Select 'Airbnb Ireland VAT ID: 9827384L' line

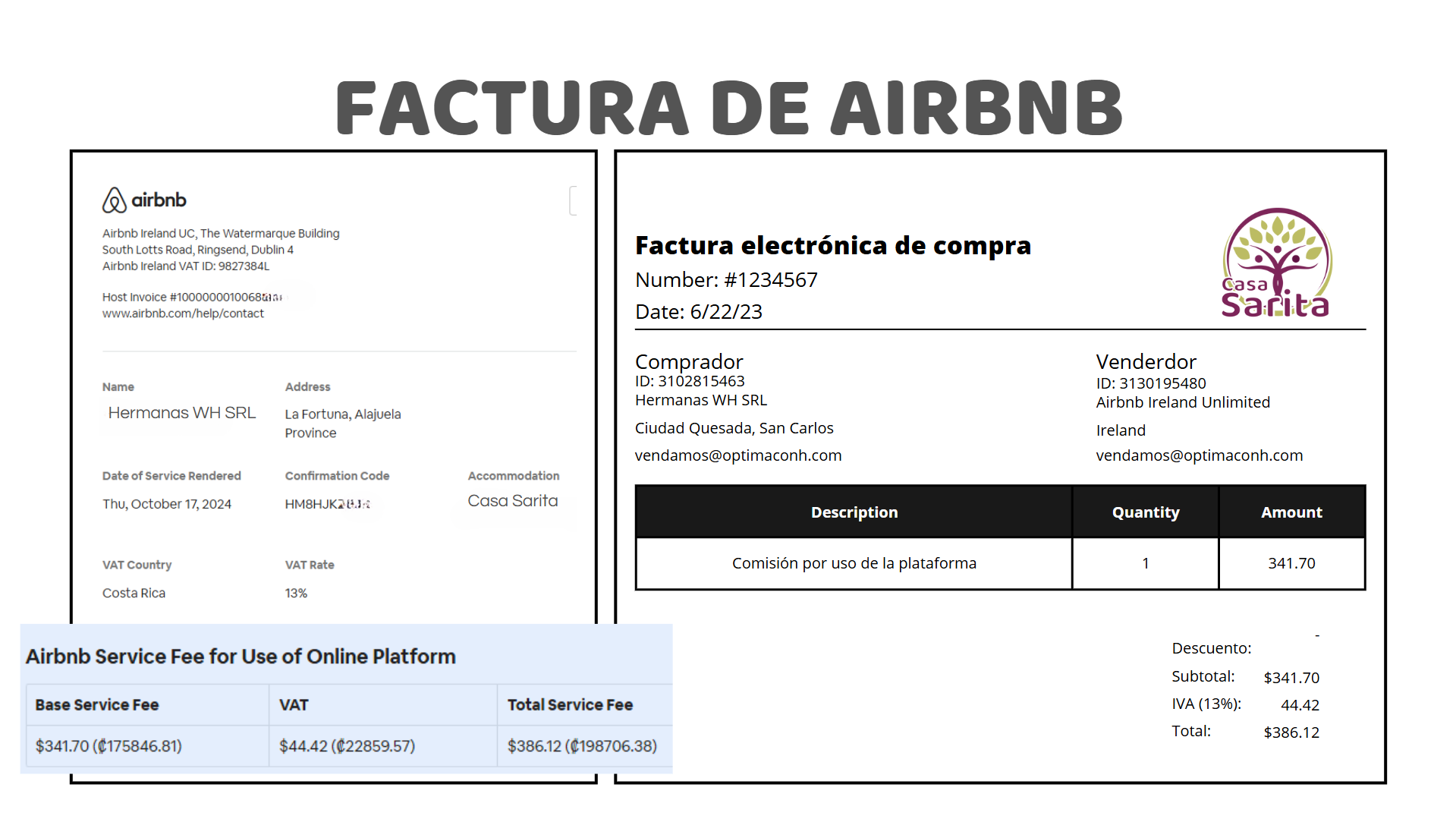(186, 266)
